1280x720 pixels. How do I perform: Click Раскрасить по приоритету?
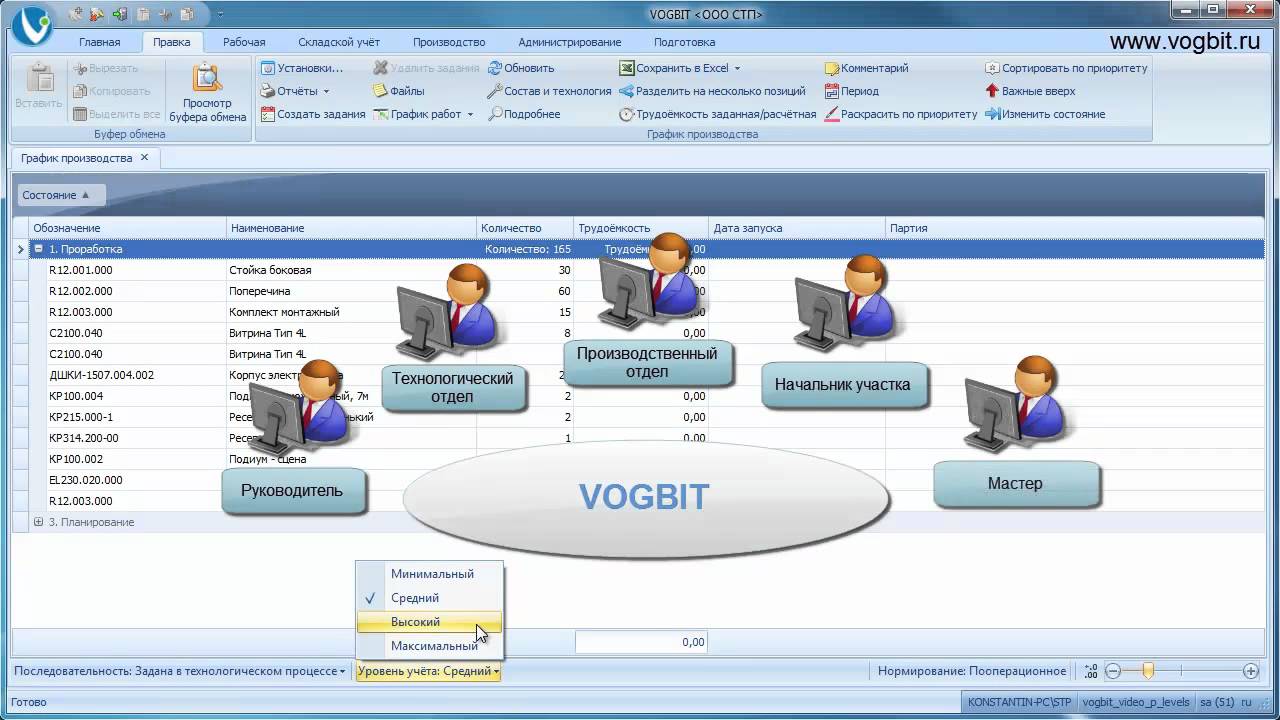(901, 114)
